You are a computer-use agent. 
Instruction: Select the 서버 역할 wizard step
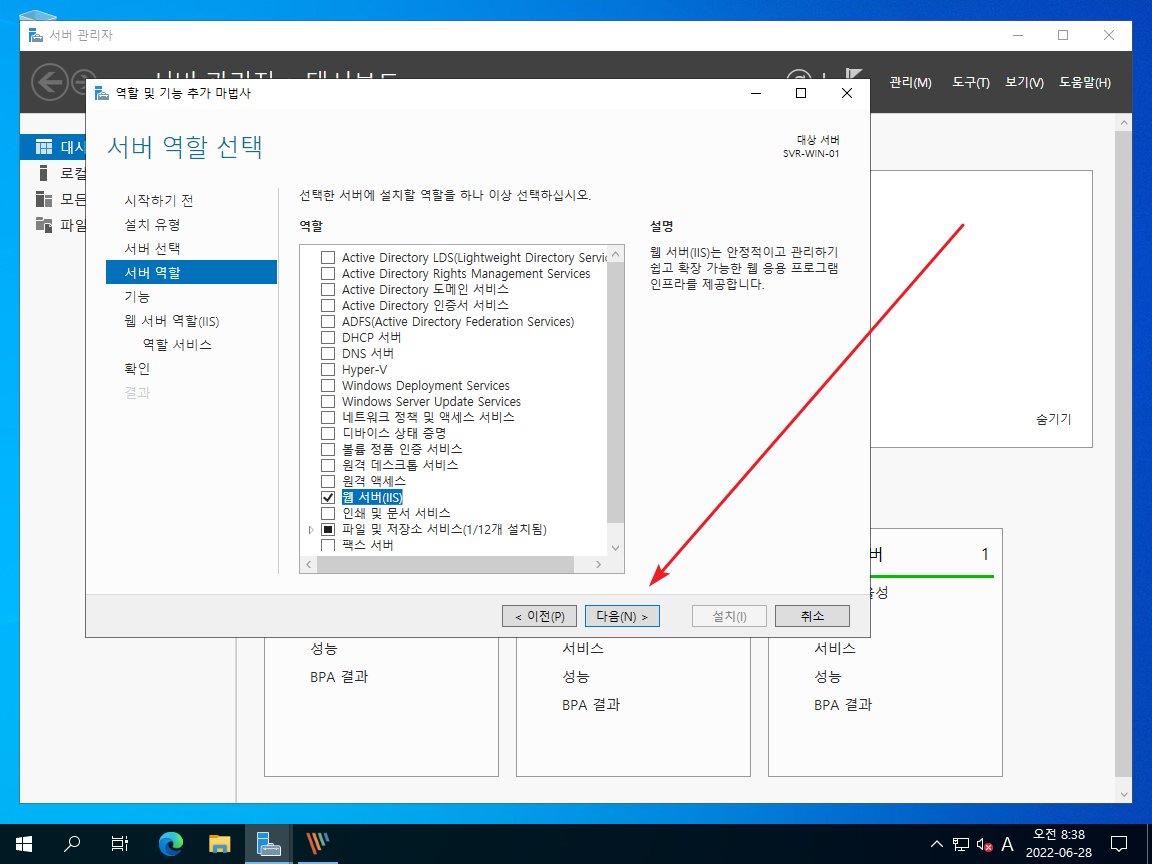(191, 273)
